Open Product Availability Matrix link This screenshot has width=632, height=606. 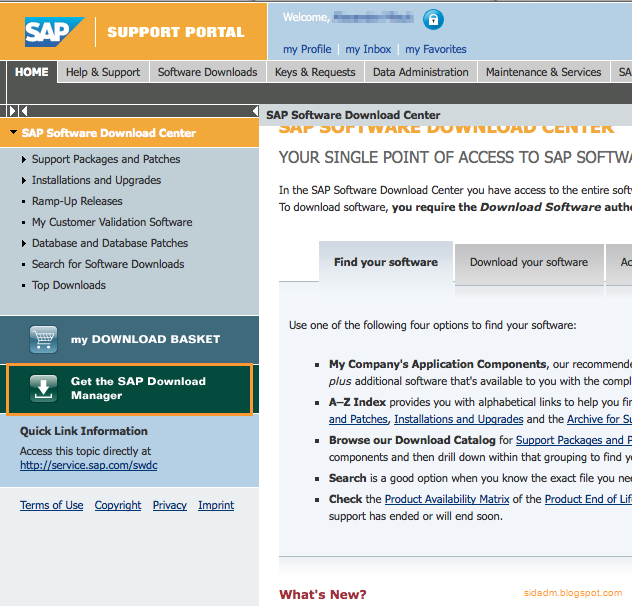click(x=447, y=499)
